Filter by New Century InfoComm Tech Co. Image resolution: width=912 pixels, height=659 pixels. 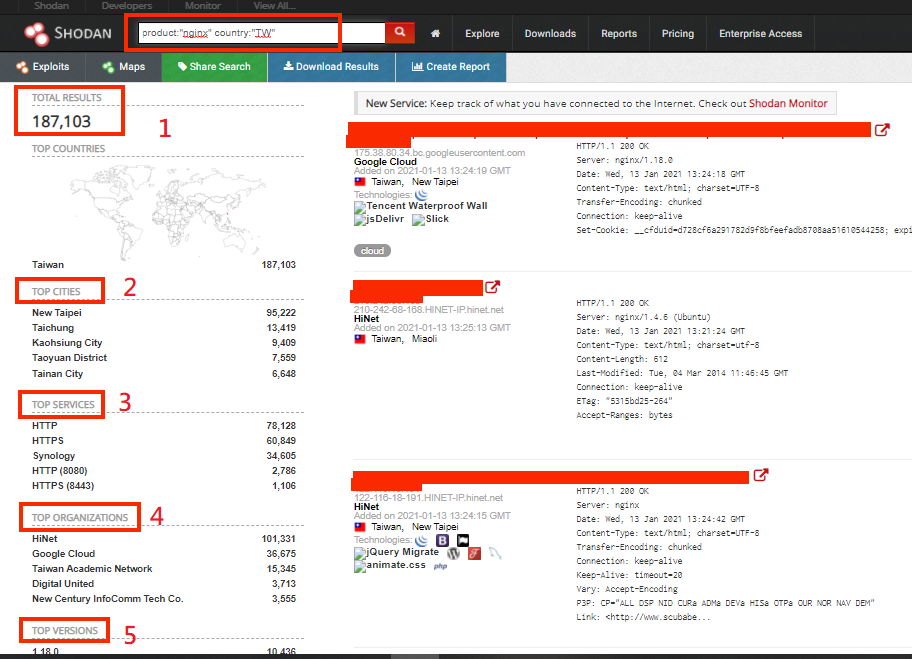pyautogui.click(x=108, y=599)
